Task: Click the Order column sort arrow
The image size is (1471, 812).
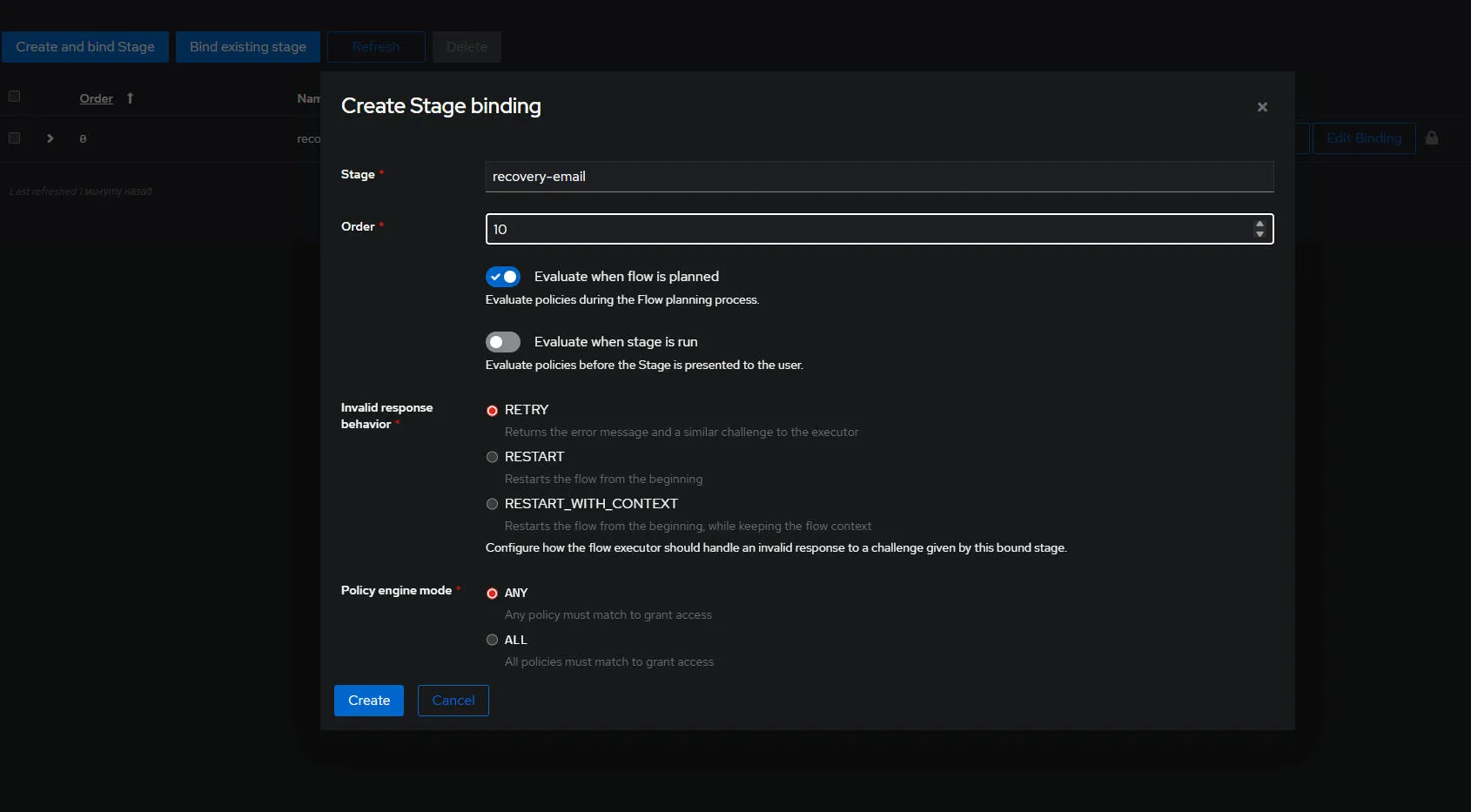Action: click(x=130, y=98)
